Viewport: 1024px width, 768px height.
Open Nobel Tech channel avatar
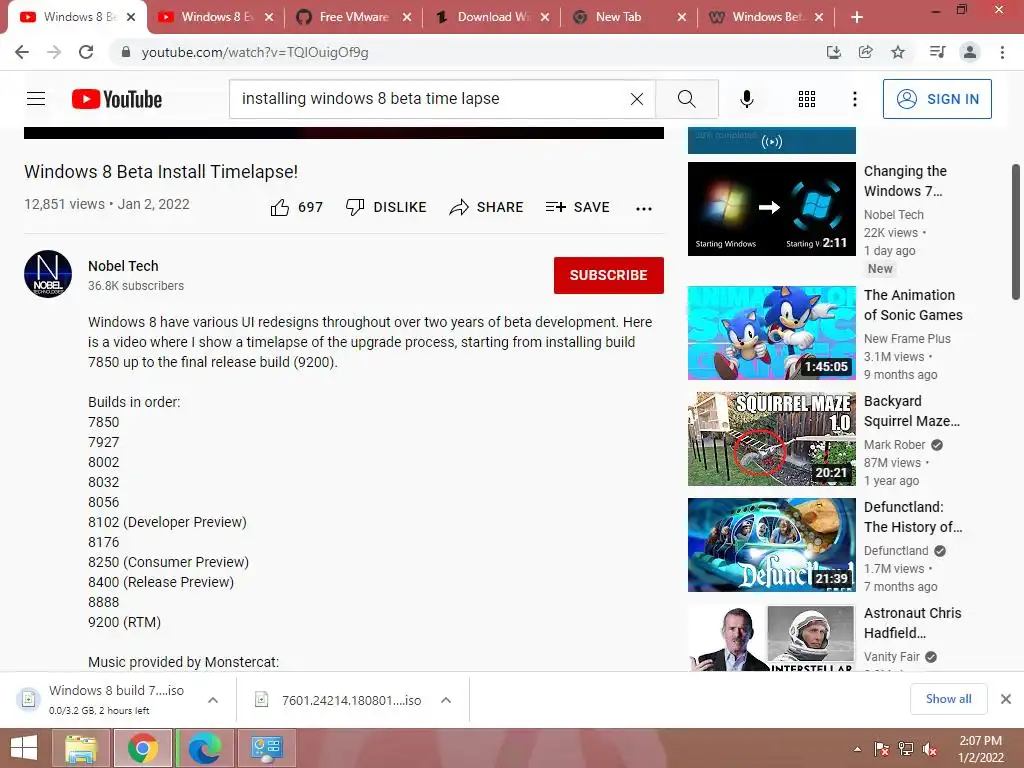(48, 274)
